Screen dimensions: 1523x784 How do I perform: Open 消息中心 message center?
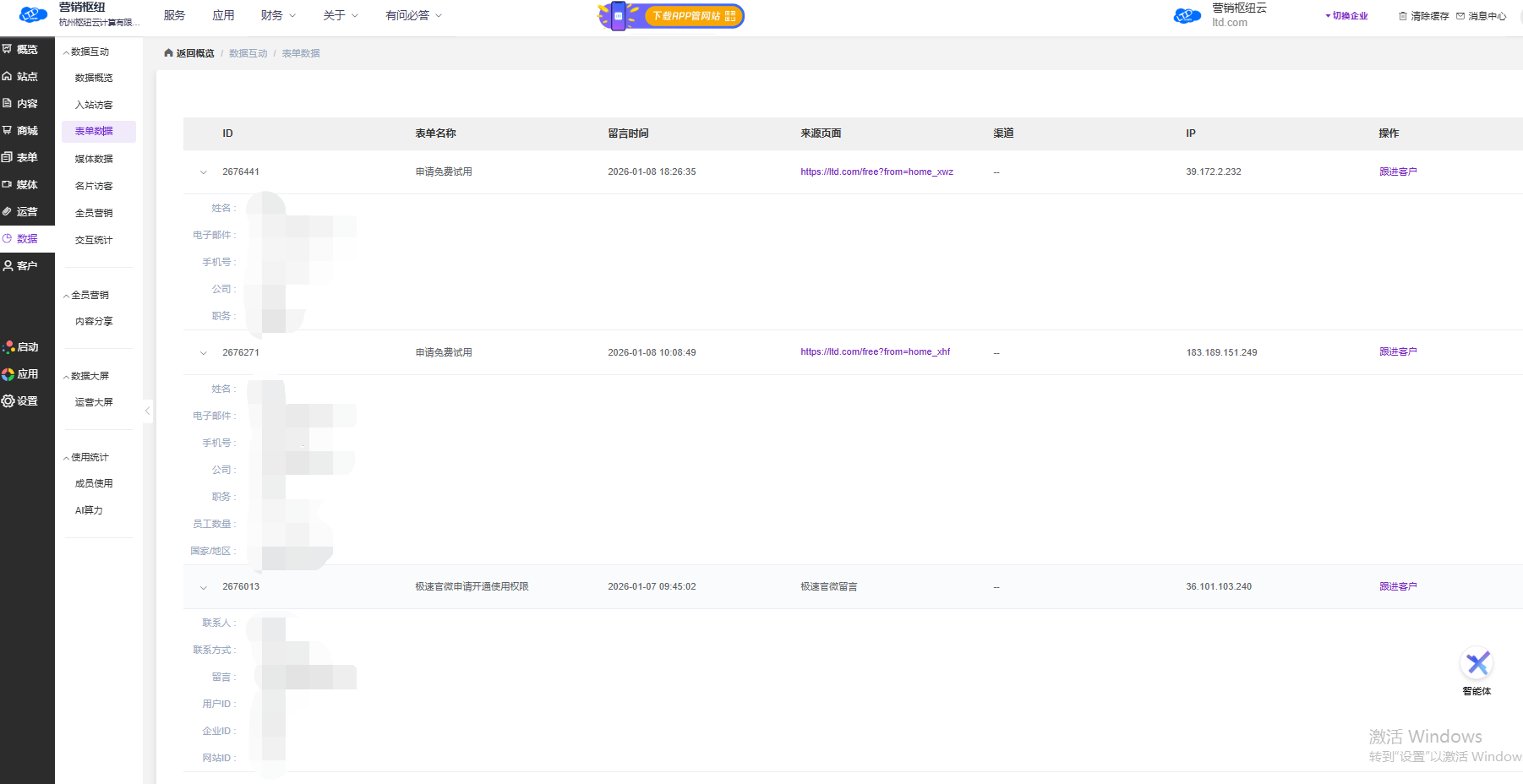[1481, 16]
